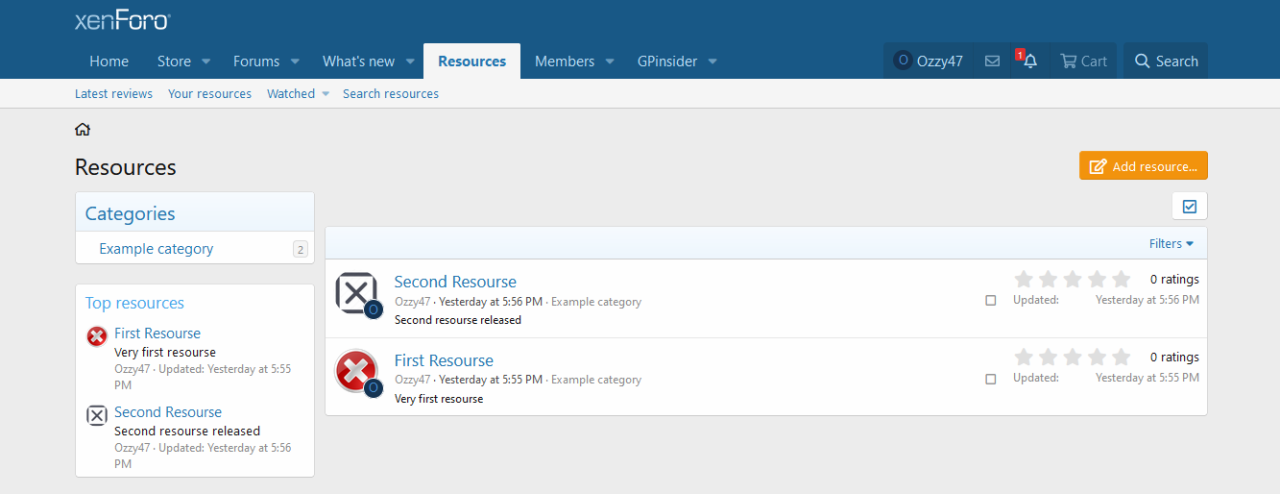Click the Search magnifier button
The image size is (1280, 494).
pyautogui.click(x=1166, y=61)
